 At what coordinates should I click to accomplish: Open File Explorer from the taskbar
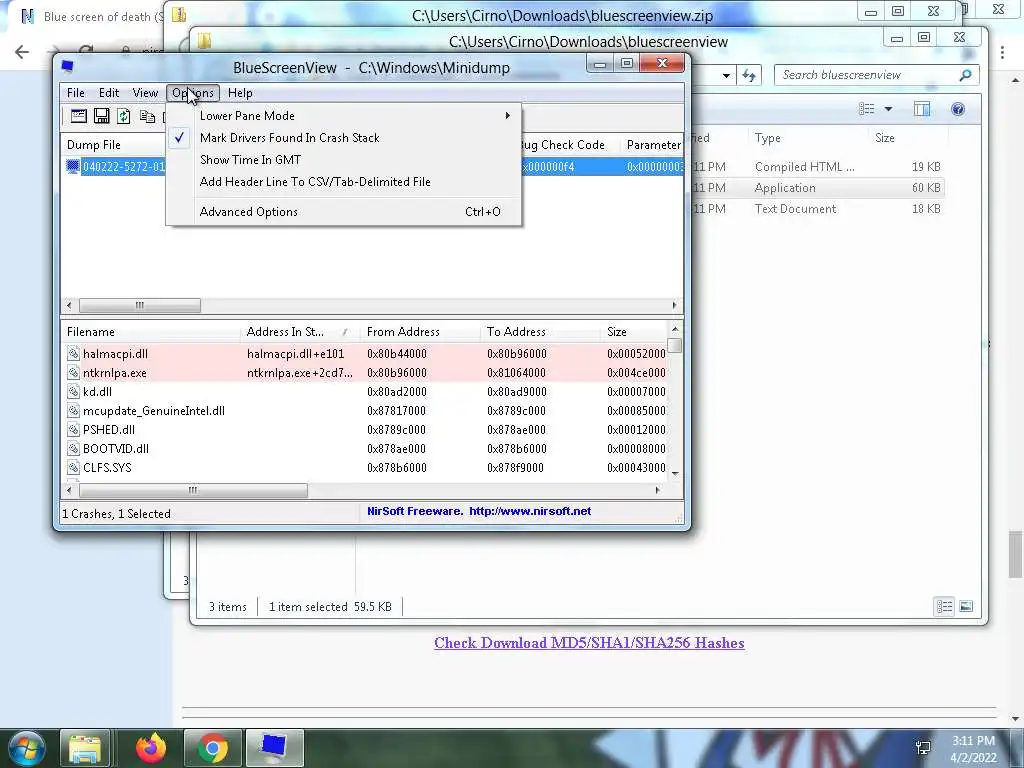[x=85, y=748]
